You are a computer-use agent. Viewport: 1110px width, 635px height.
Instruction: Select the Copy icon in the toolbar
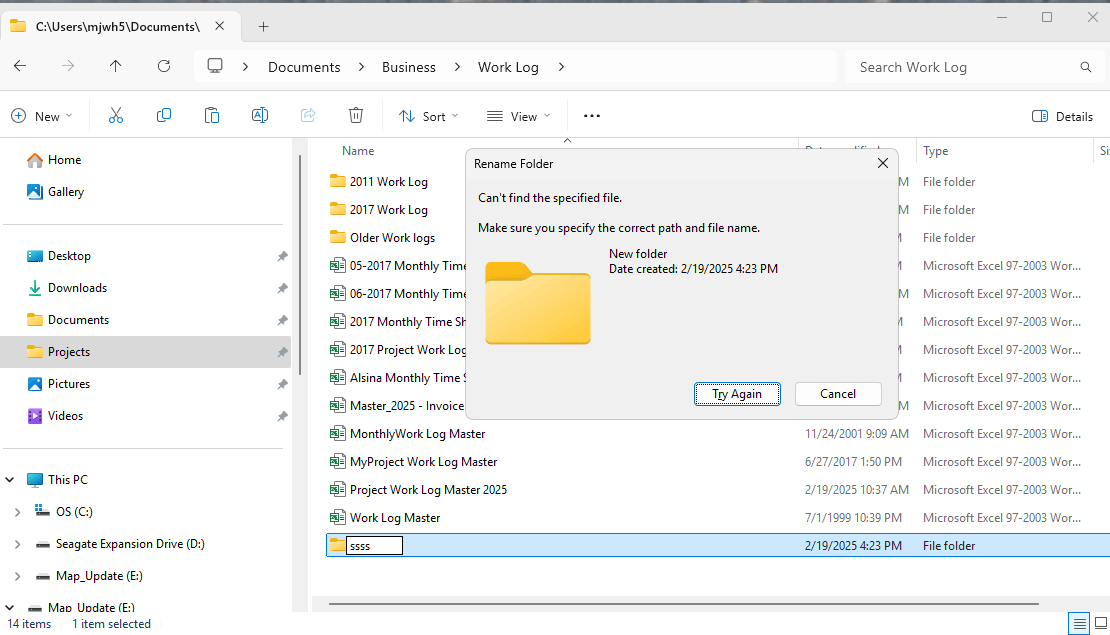164,115
